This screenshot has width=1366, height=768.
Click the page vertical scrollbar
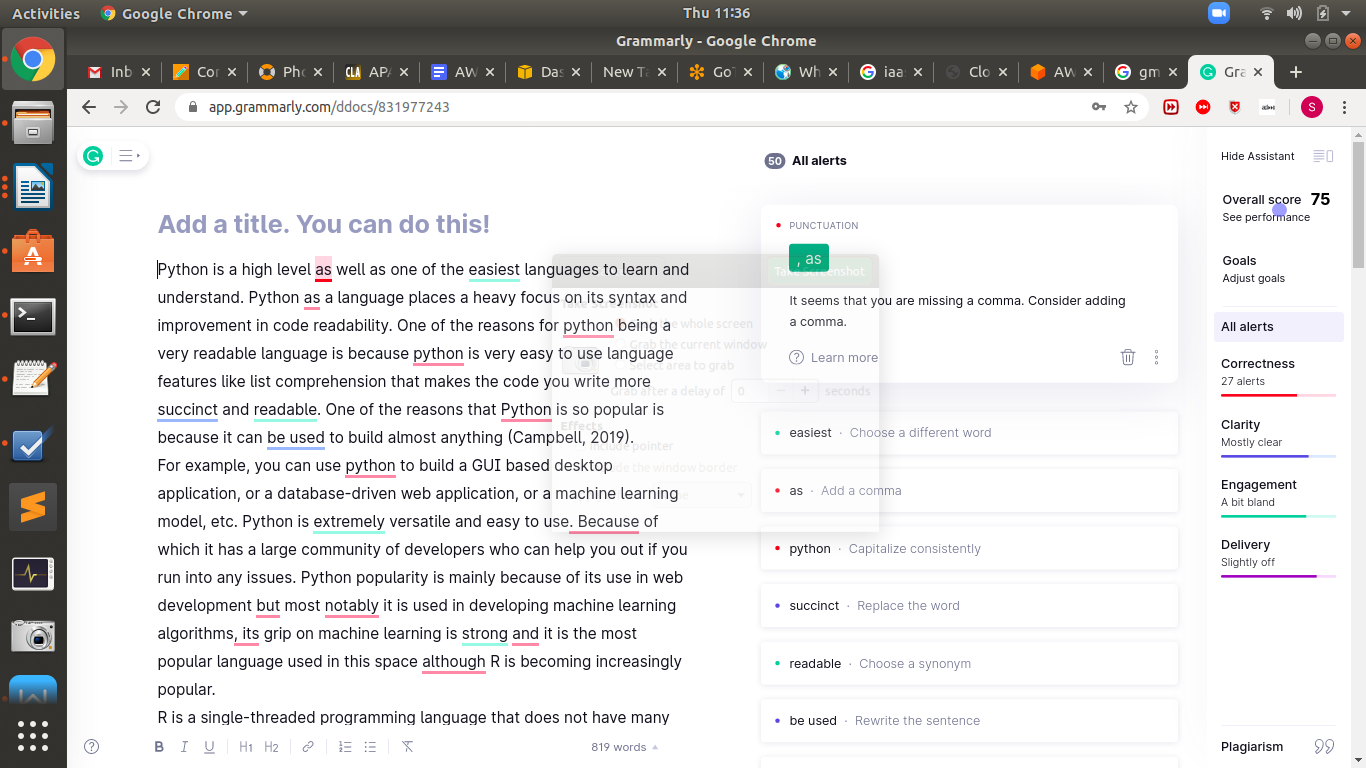[x=1358, y=205]
